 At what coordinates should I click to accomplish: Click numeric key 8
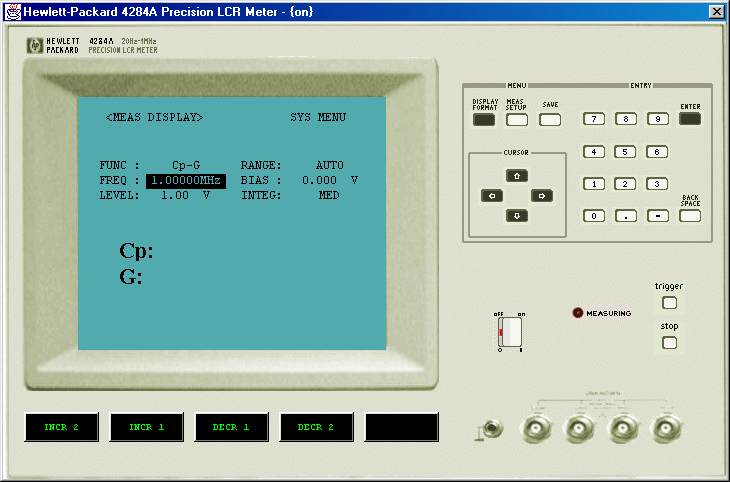pos(626,119)
